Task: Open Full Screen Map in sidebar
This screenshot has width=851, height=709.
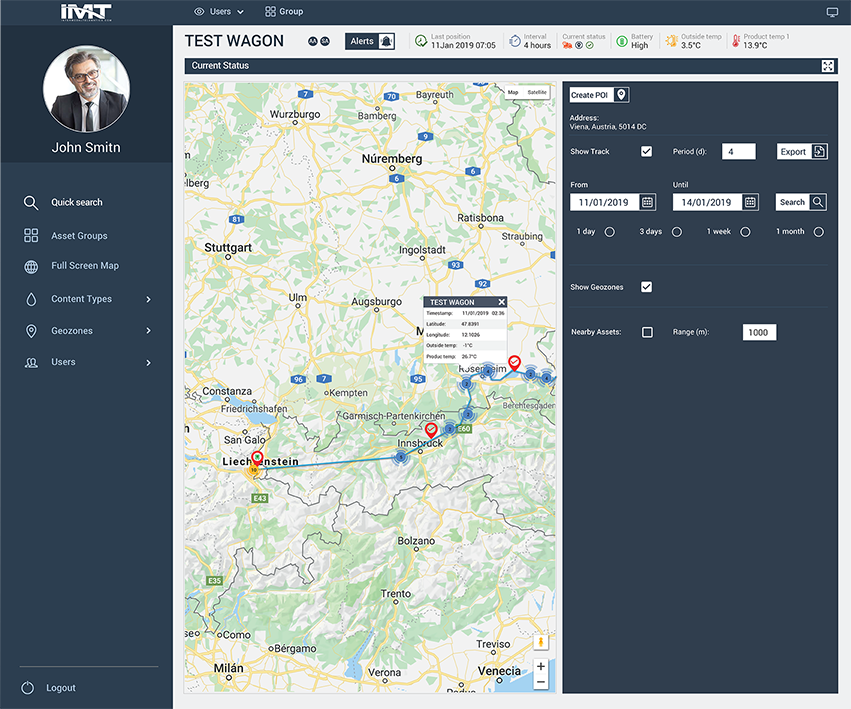Action: [85, 265]
